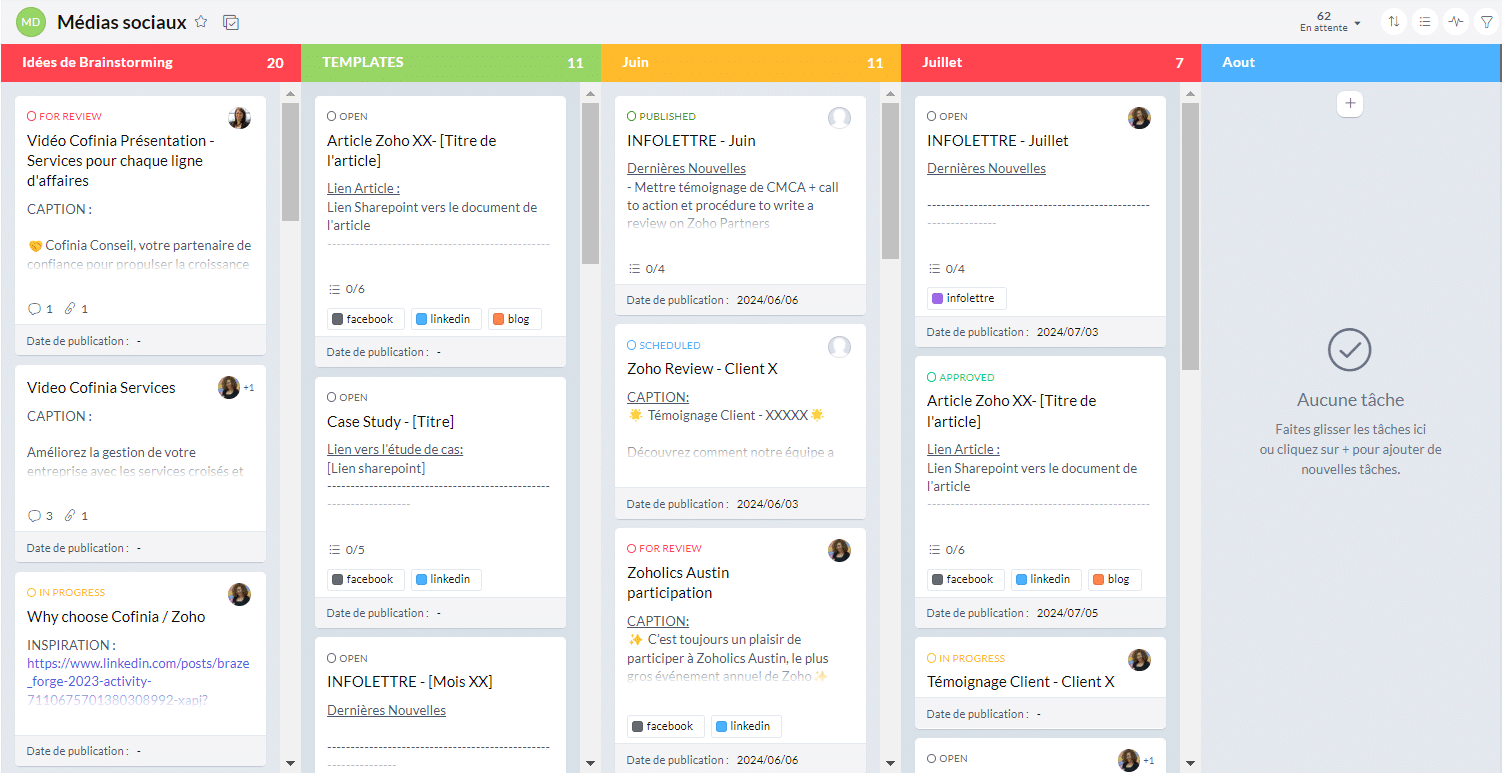
Task: Click assignee avatar on Vidéo Cofinia Présentation card
Action: [239, 118]
